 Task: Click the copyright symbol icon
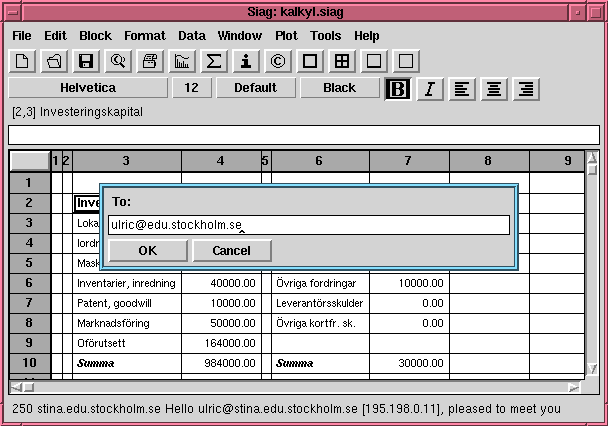coord(278,61)
